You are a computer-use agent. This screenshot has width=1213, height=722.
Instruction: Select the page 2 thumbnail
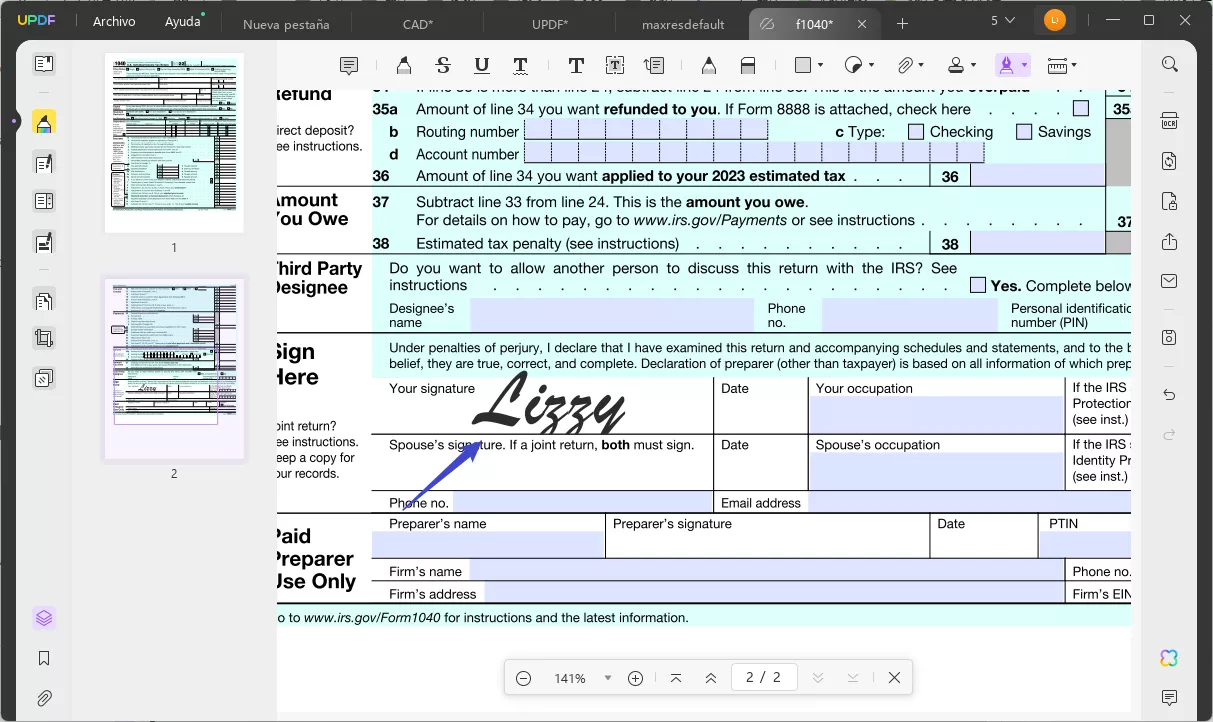click(x=174, y=369)
